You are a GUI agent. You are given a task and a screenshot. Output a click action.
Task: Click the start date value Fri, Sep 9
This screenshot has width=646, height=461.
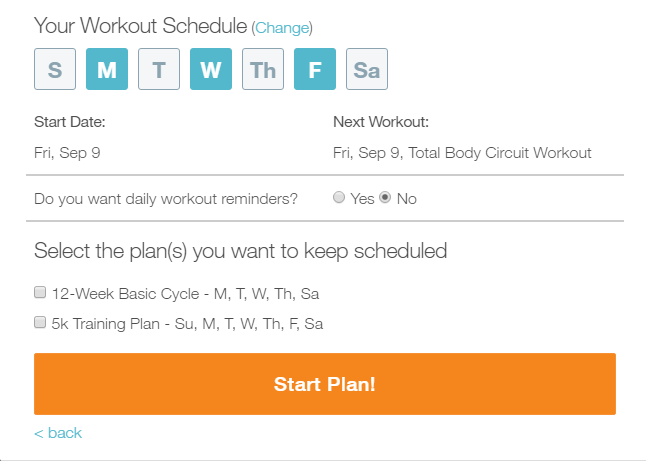coord(67,153)
